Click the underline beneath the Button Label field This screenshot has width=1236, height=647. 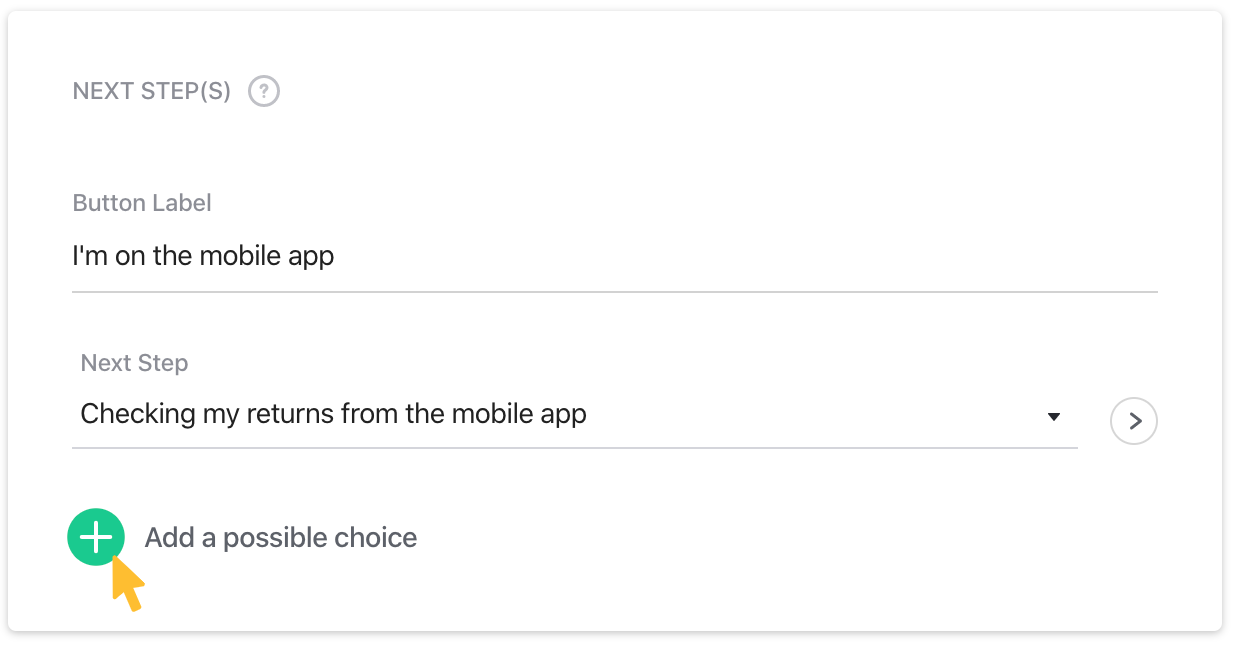point(614,292)
